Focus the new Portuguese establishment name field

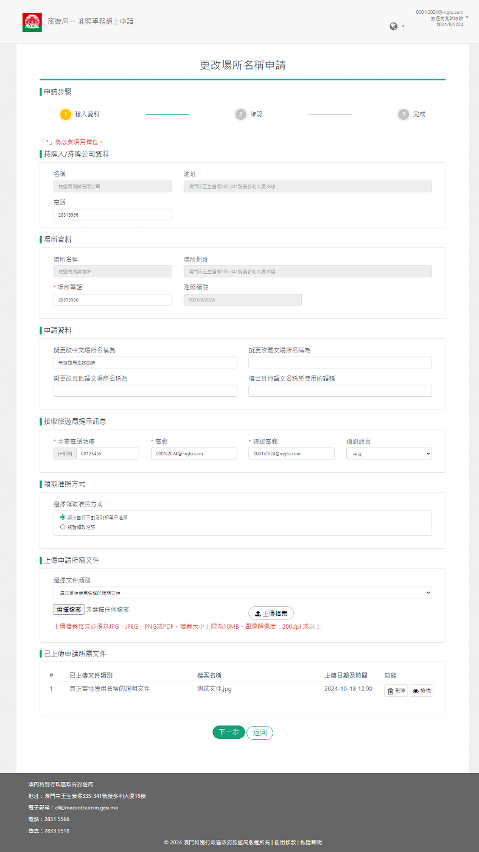[x=340, y=362]
